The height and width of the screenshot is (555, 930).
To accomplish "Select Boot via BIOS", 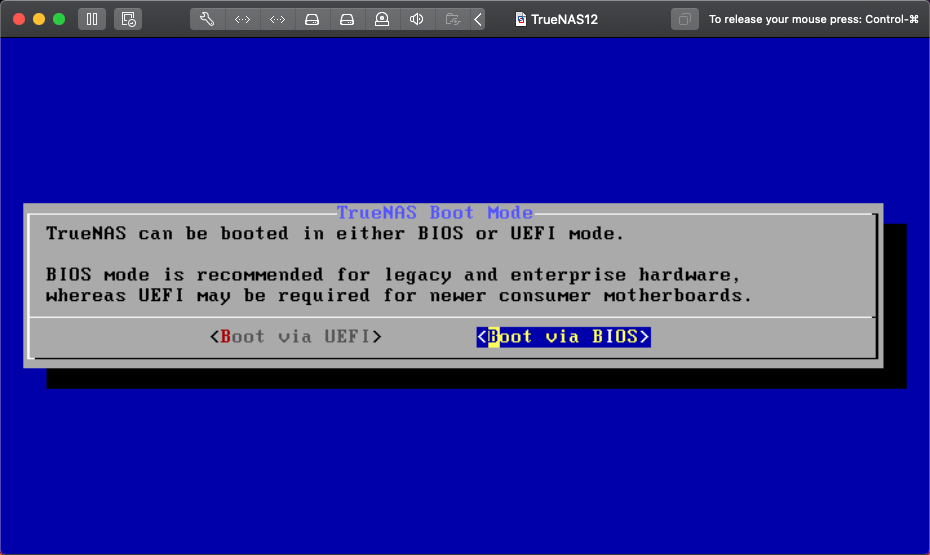I will pyautogui.click(x=563, y=336).
